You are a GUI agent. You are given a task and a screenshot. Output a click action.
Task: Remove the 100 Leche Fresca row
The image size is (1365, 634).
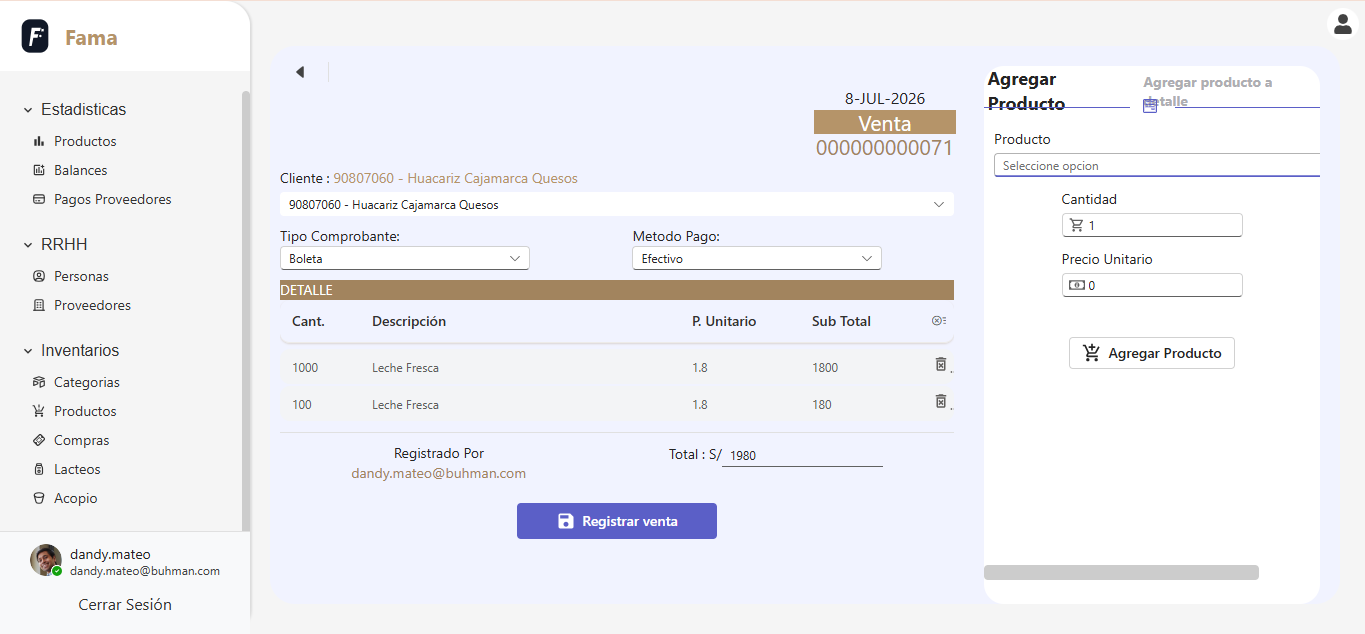point(940,401)
